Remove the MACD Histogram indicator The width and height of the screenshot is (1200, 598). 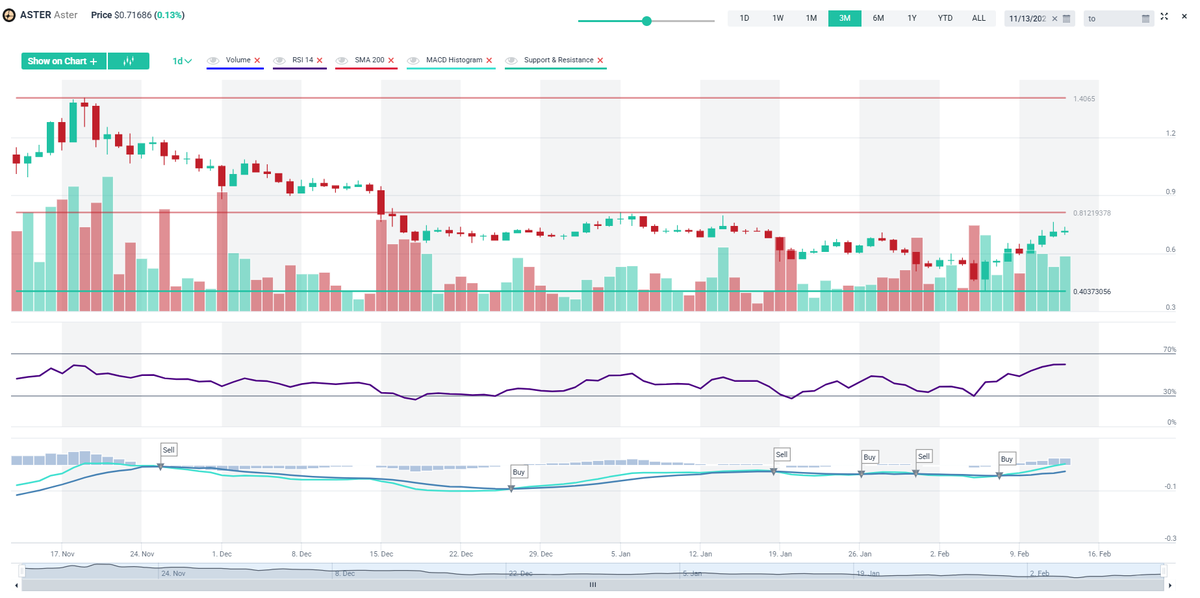coord(487,60)
